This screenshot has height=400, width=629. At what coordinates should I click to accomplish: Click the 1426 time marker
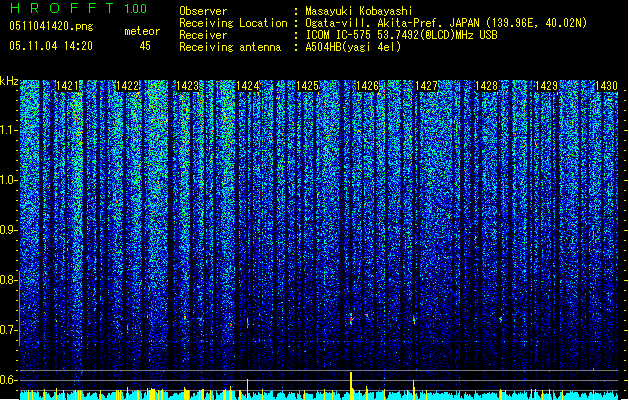point(367,86)
